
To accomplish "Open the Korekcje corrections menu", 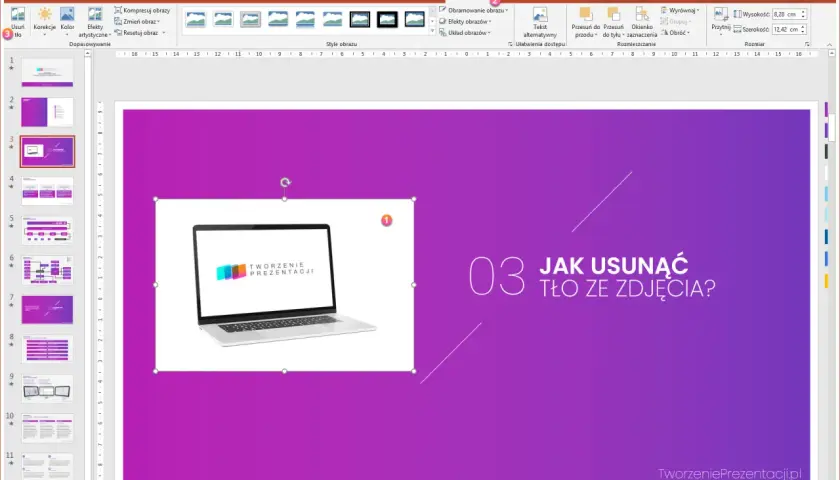I will click(44, 21).
